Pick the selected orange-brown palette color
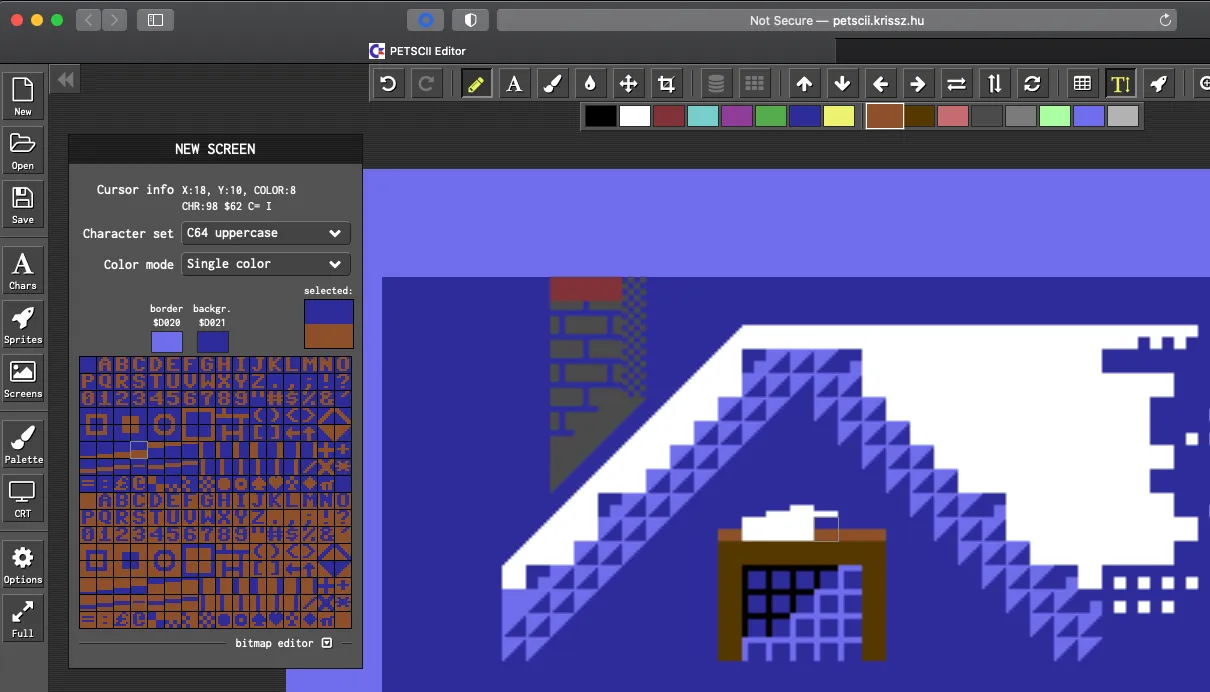 (x=885, y=116)
